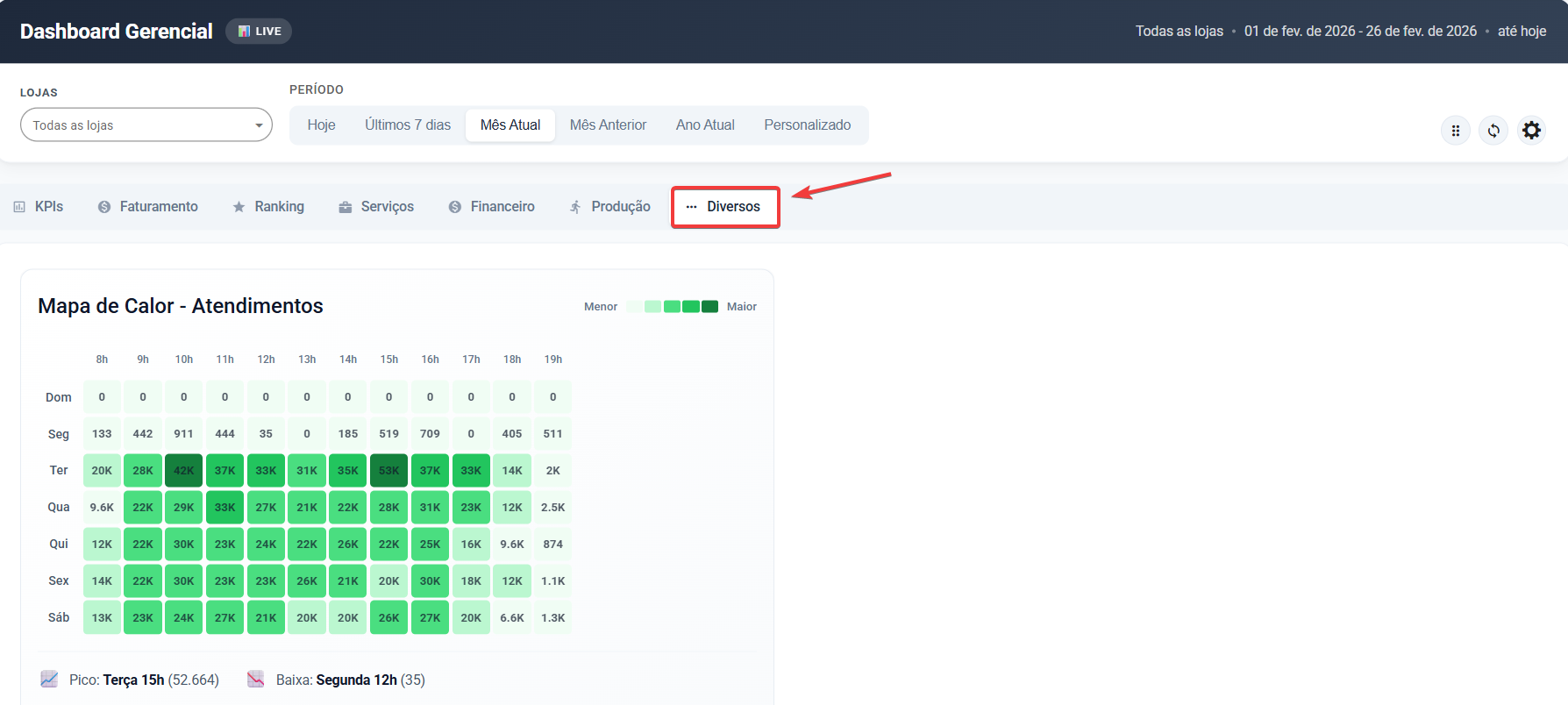Screen dimensions: 1568x705
Task: Click the Terça 15h 53K heatmap cell
Action: point(388,471)
